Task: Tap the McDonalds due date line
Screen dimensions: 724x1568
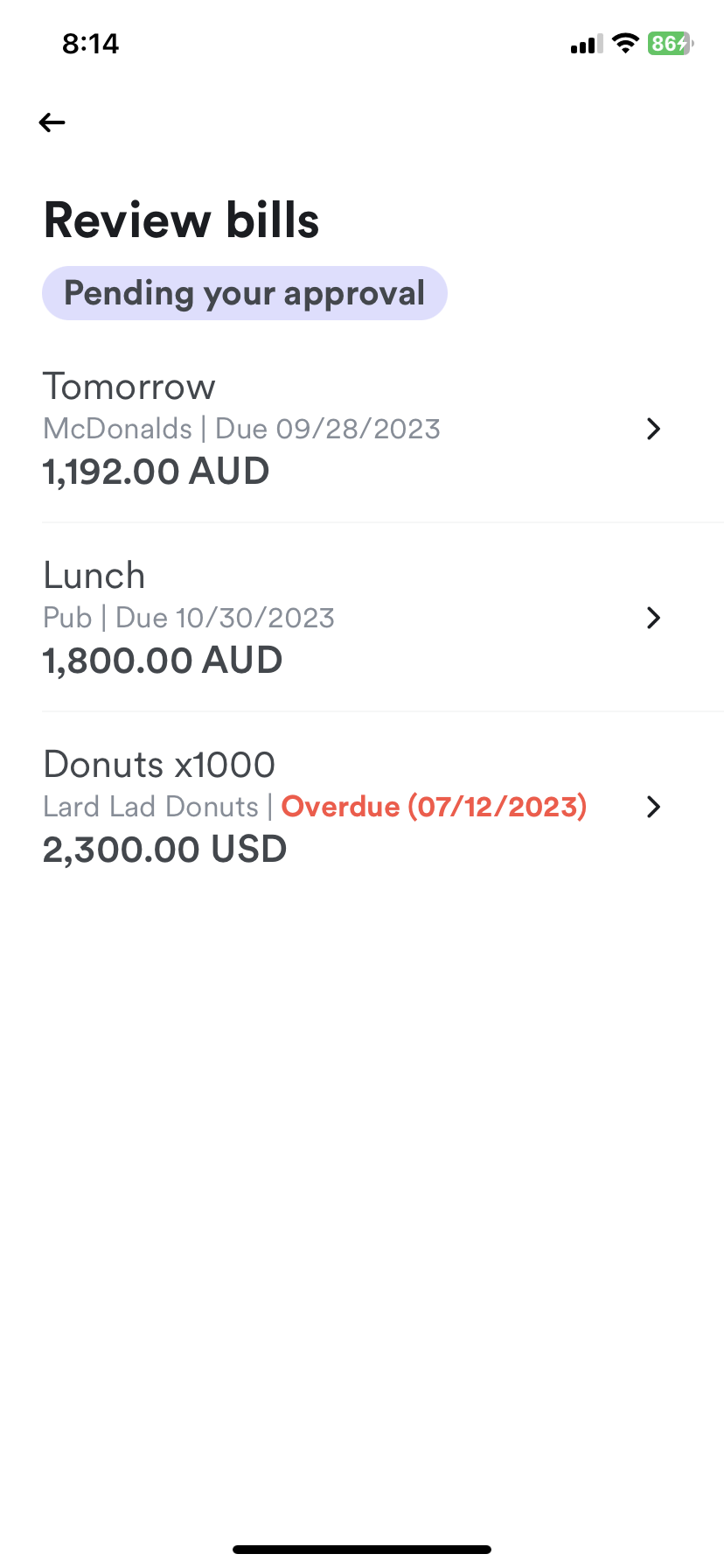Action: click(x=241, y=429)
